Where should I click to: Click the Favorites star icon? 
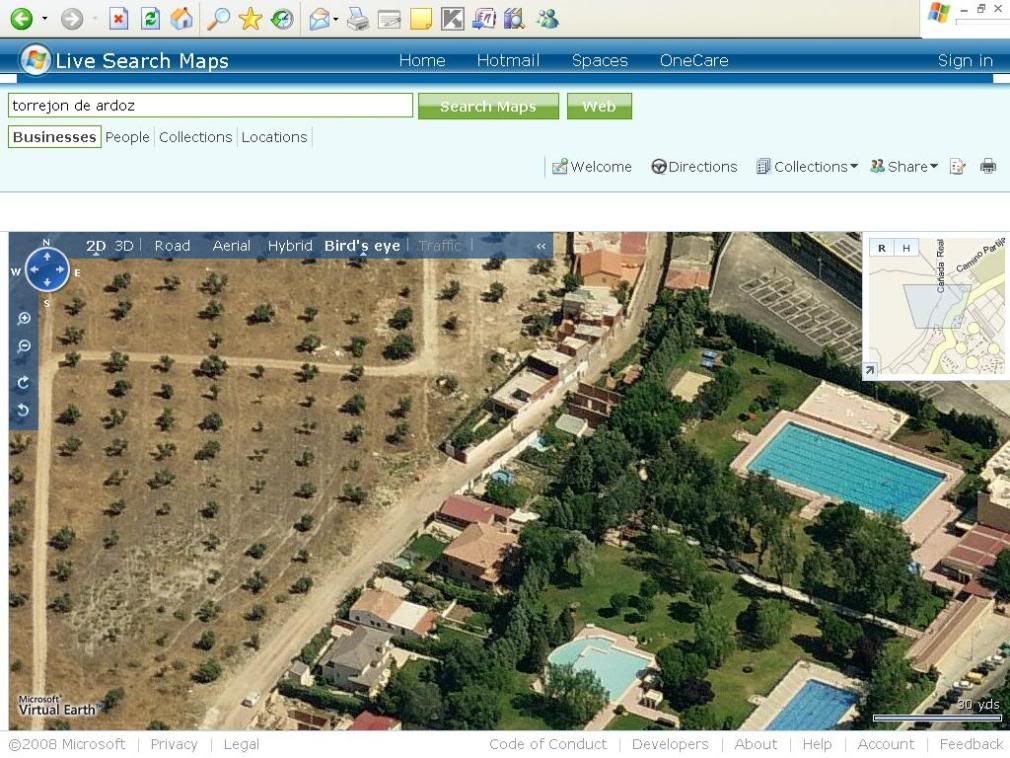(x=250, y=18)
